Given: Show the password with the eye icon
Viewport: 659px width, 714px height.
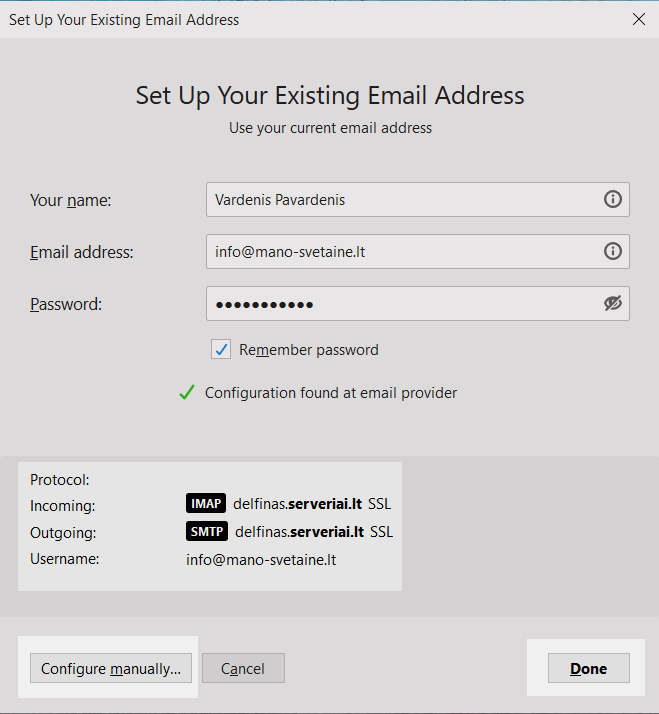Looking at the screenshot, I should [613, 304].
